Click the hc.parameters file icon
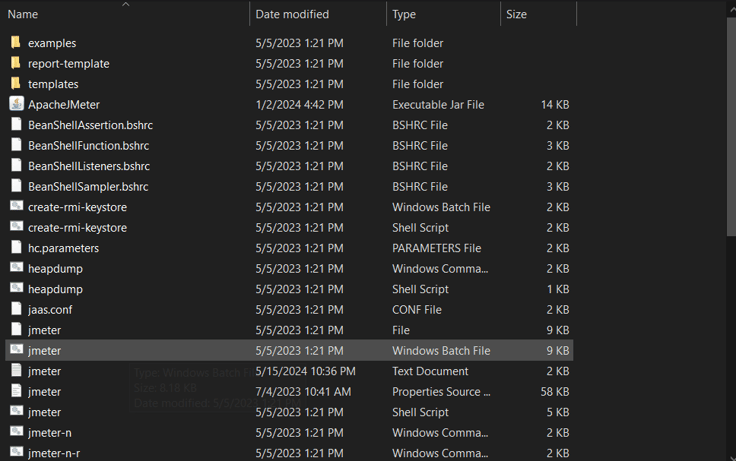 (x=16, y=248)
